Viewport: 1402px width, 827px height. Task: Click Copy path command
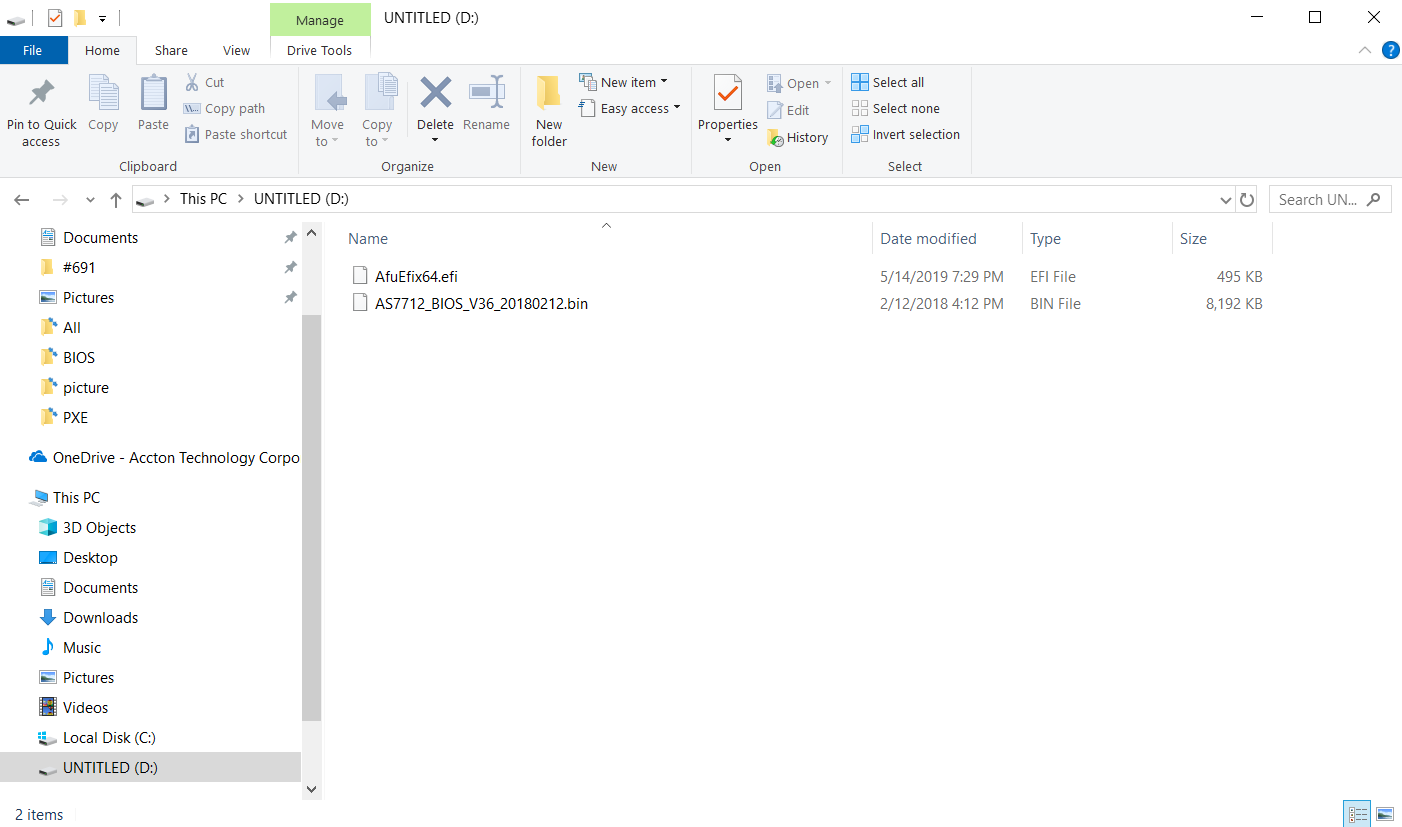click(x=225, y=108)
